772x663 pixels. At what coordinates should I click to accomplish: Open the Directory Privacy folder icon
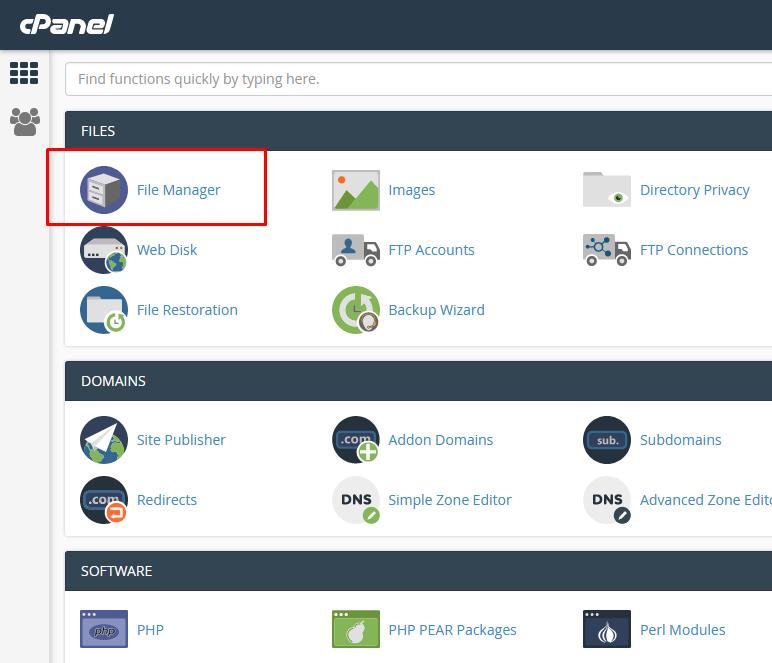(x=607, y=189)
